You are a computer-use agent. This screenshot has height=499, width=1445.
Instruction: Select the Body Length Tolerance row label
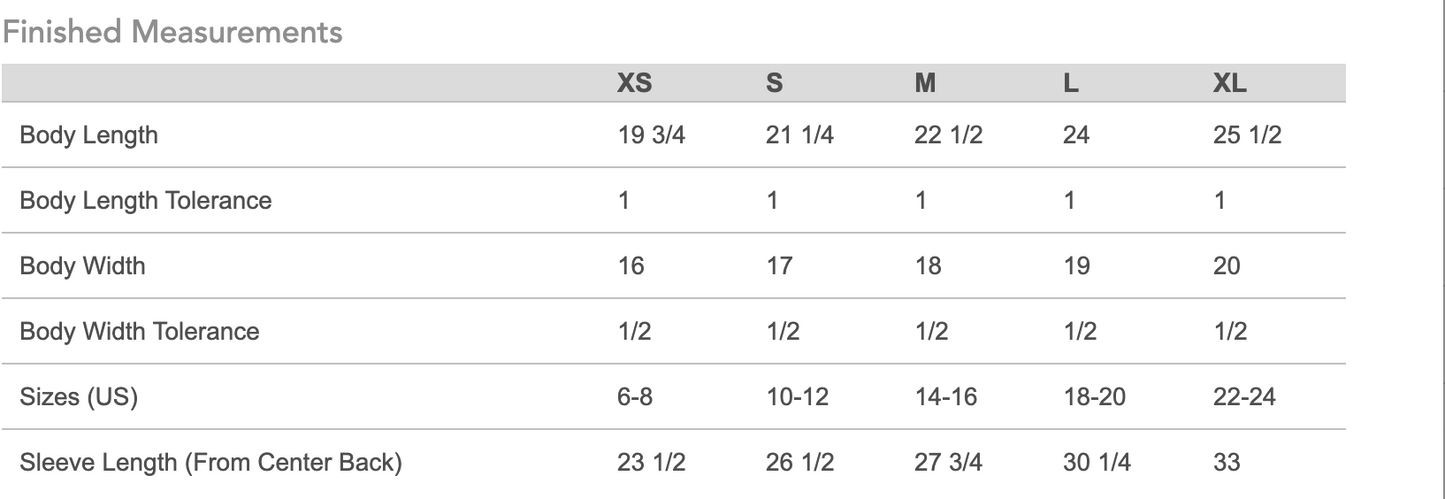coord(146,200)
